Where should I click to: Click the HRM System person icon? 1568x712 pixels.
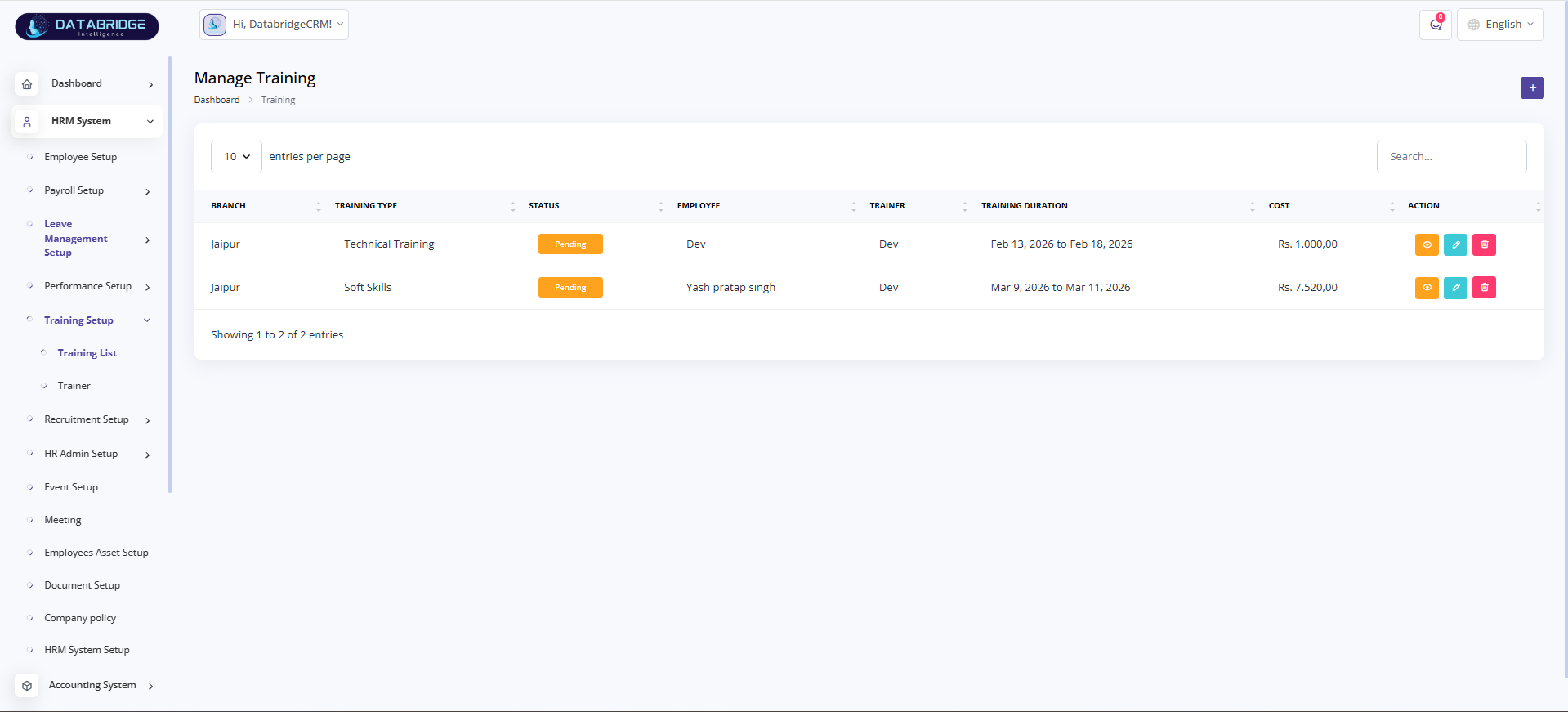(x=27, y=121)
